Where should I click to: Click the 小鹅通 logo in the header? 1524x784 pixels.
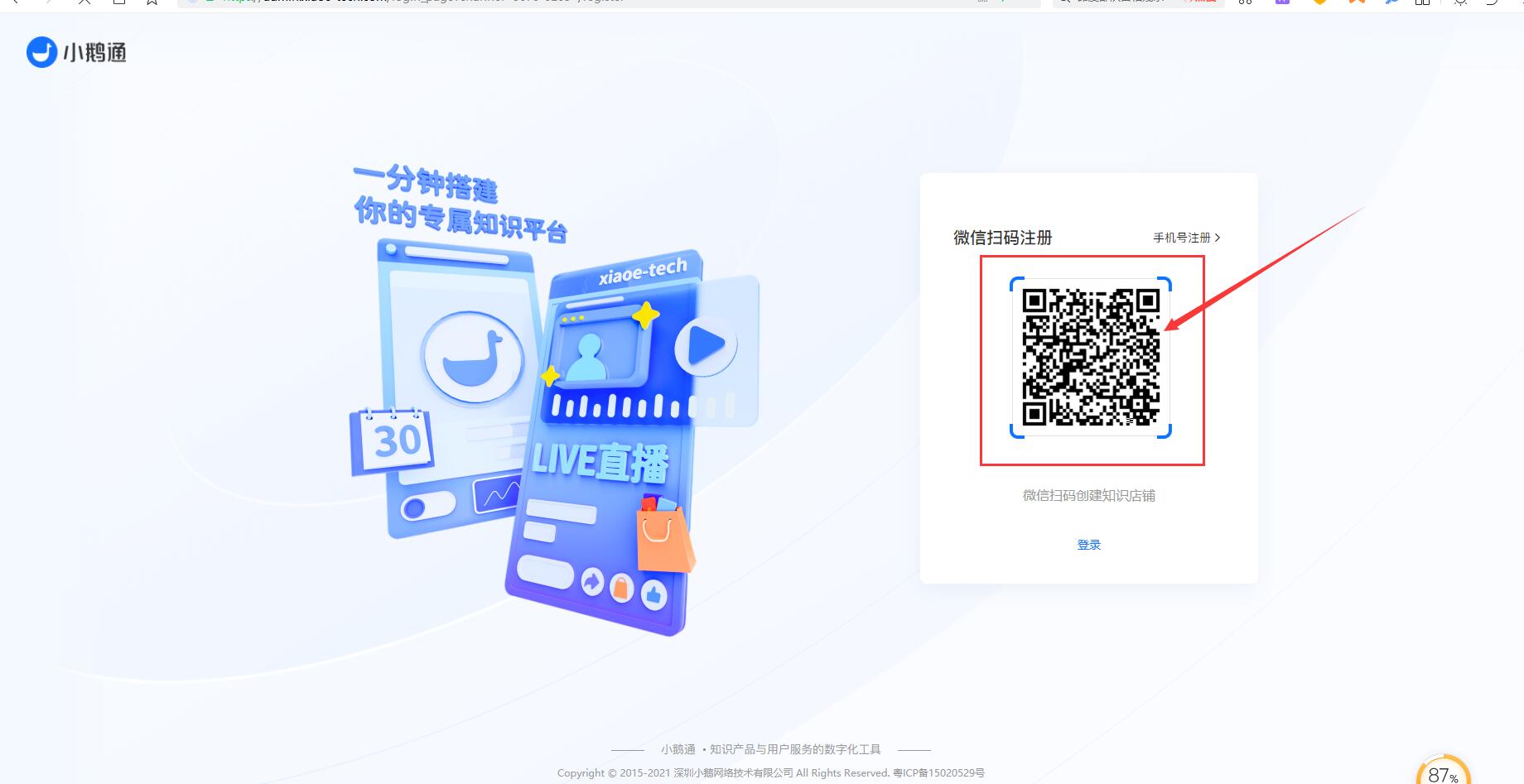coord(76,52)
